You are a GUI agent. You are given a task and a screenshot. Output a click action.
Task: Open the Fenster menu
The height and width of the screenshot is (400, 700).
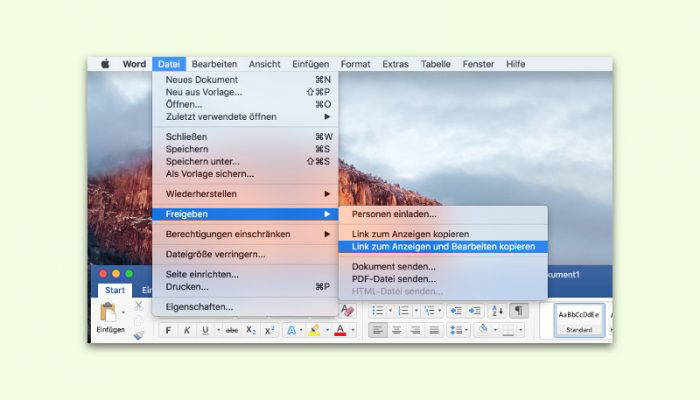click(x=478, y=64)
